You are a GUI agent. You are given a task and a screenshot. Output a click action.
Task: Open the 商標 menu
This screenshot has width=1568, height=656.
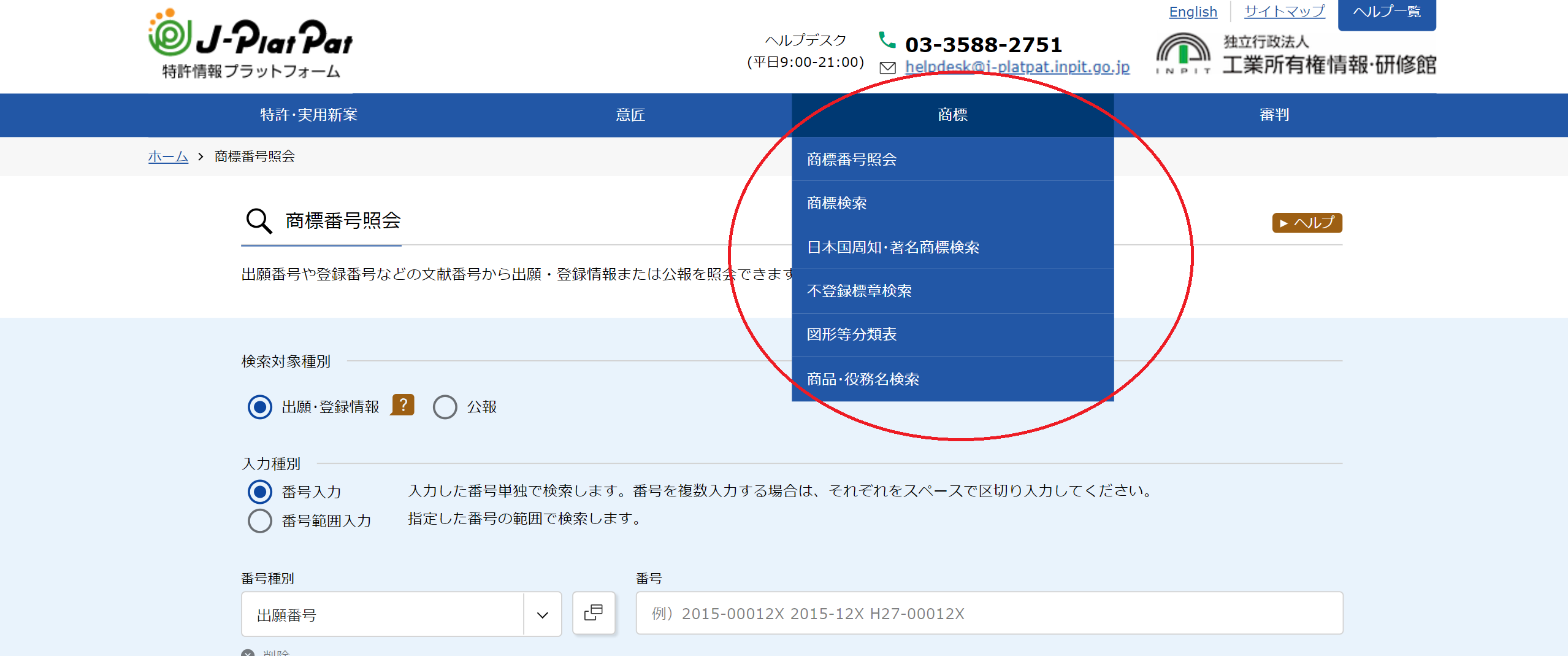tap(953, 115)
